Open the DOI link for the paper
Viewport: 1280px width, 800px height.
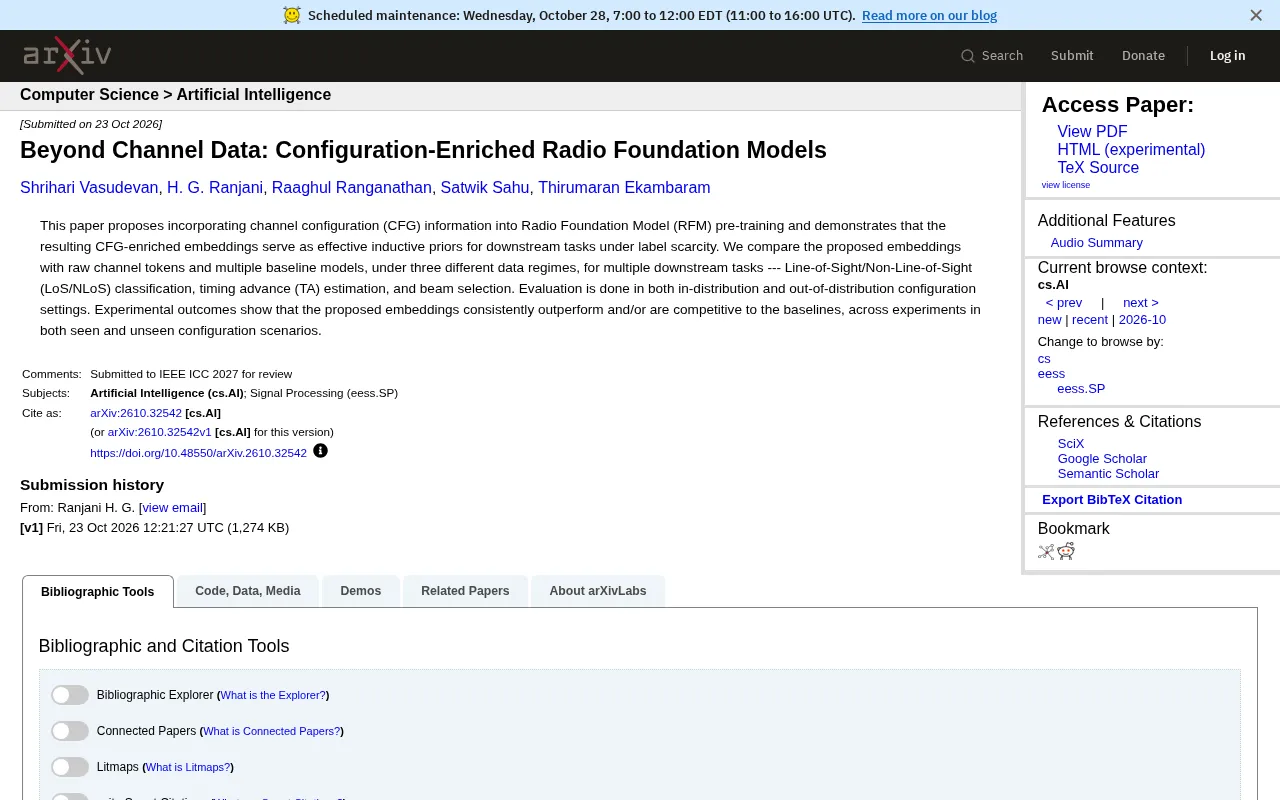click(x=198, y=453)
